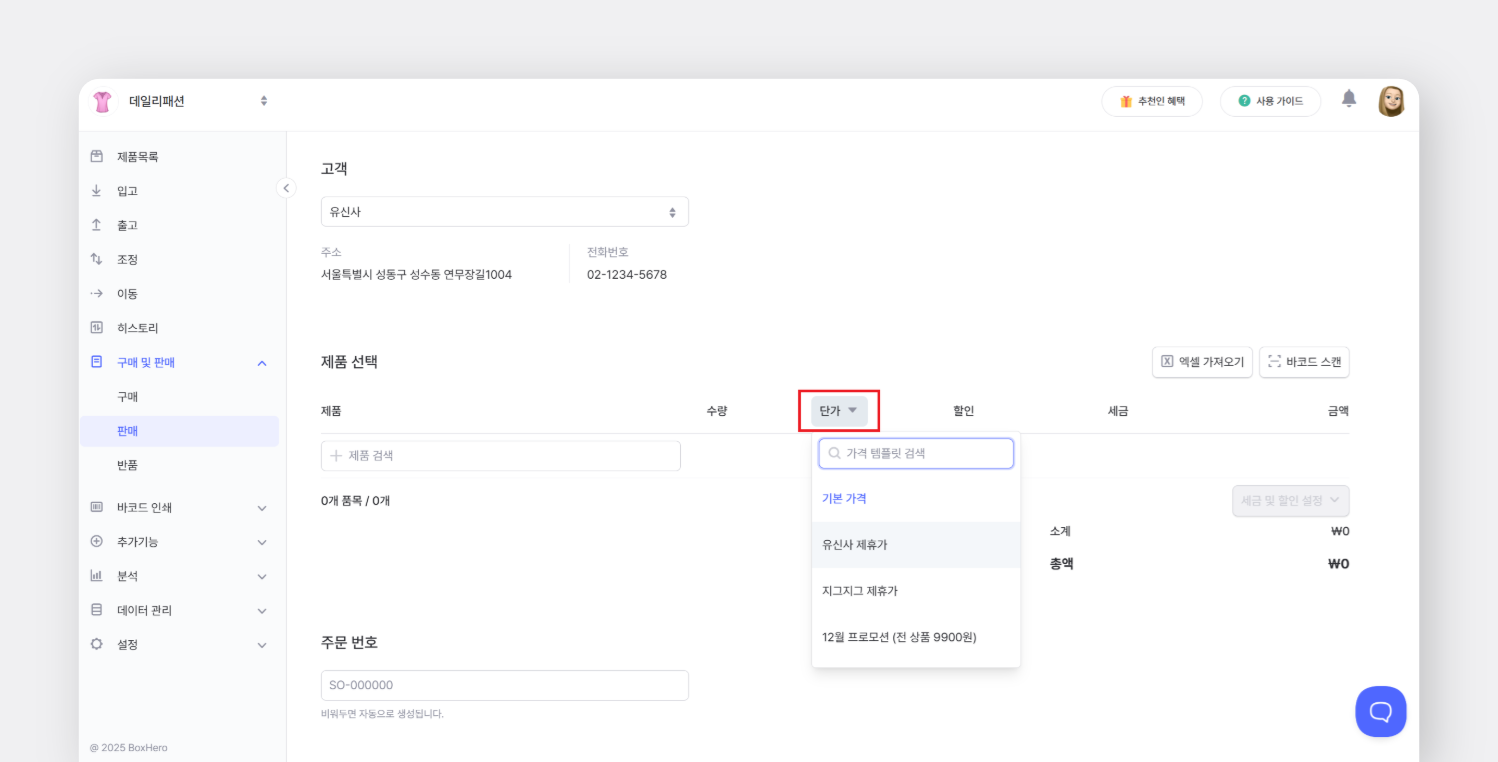Open the 히스토리 history icon

coord(95,327)
